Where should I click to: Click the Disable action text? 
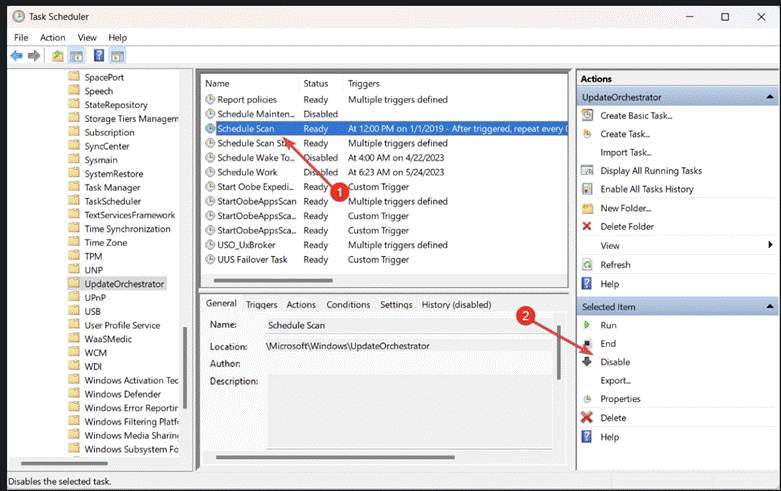(x=615, y=362)
